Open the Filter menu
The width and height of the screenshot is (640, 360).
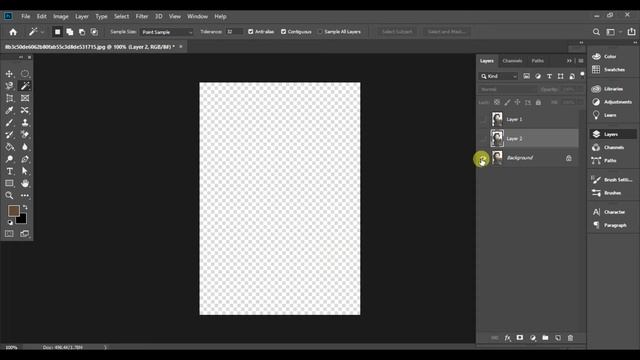142,16
